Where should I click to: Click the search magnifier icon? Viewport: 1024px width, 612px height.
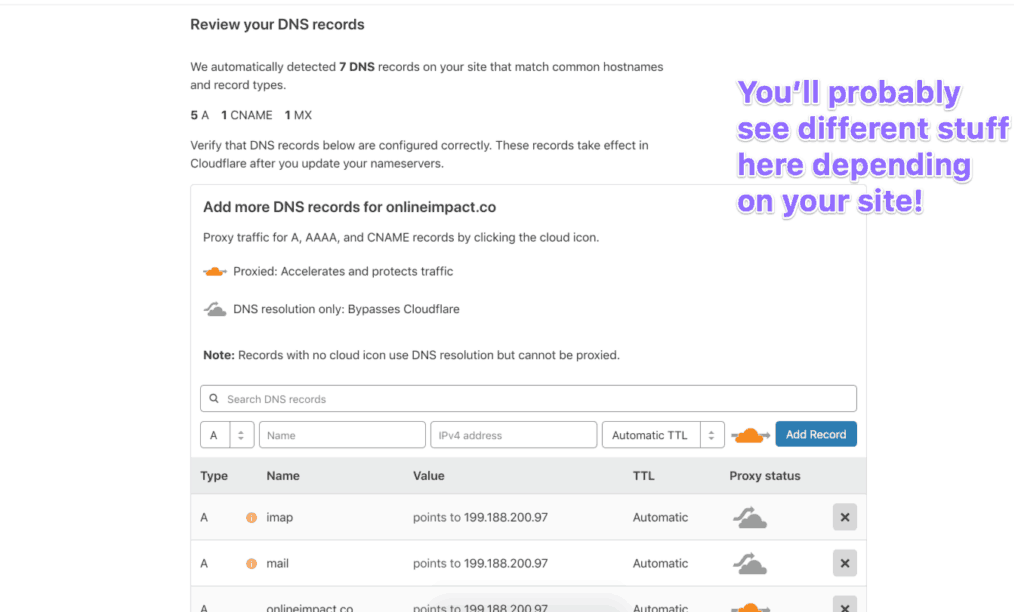tap(214, 398)
